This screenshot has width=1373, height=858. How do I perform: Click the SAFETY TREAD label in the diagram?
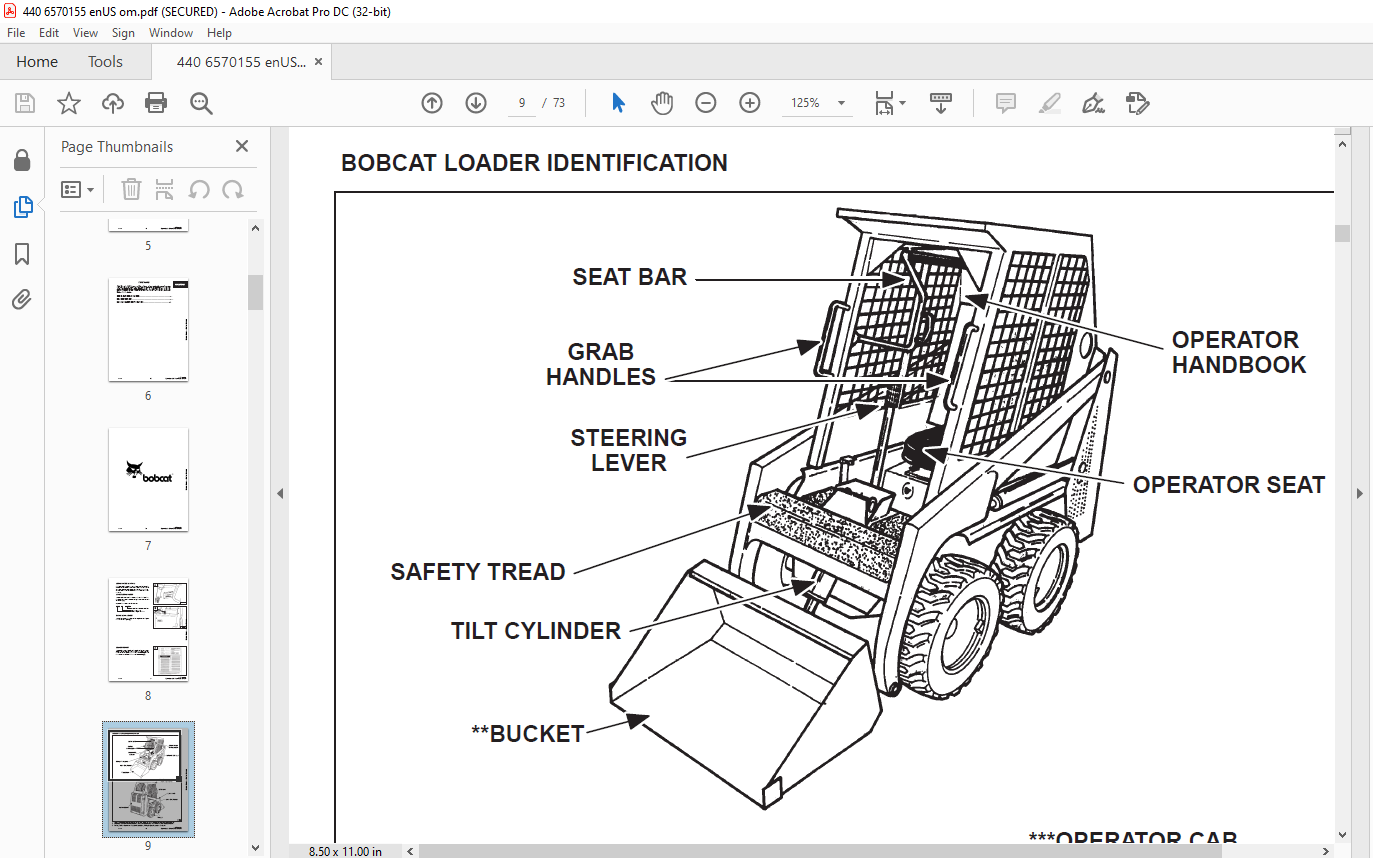(x=478, y=572)
